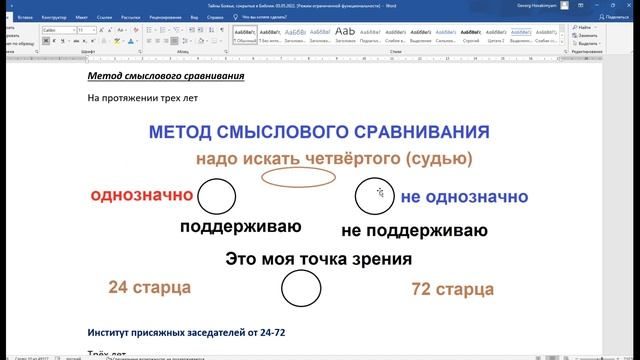Viewport: 640px width, 360px height.
Task: Toggle subscript formatting
Action: click(x=84, y=41)
